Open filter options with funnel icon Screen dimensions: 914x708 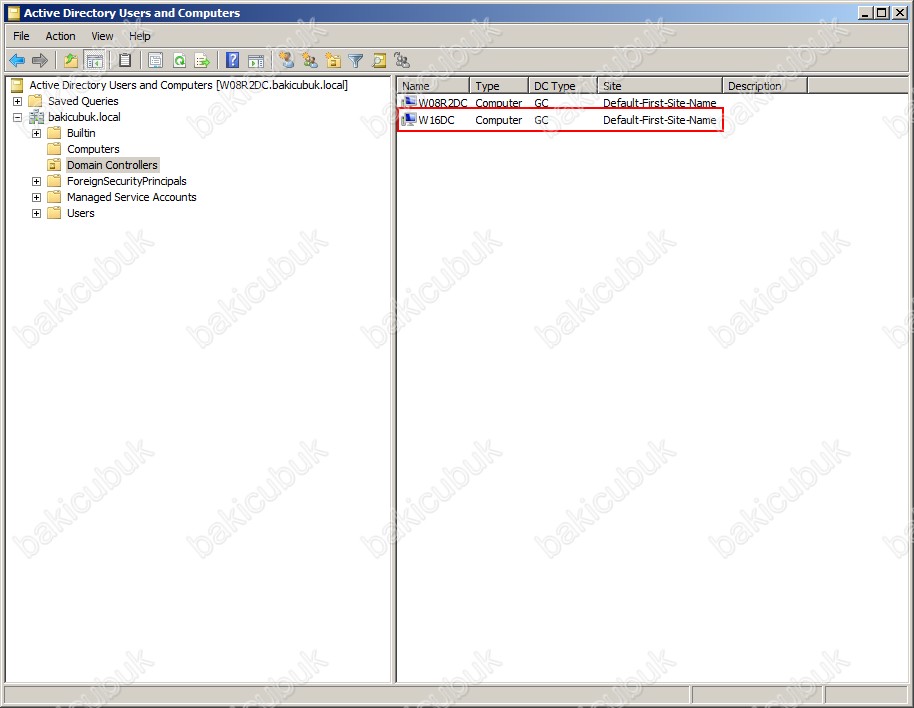click(356, 60)
